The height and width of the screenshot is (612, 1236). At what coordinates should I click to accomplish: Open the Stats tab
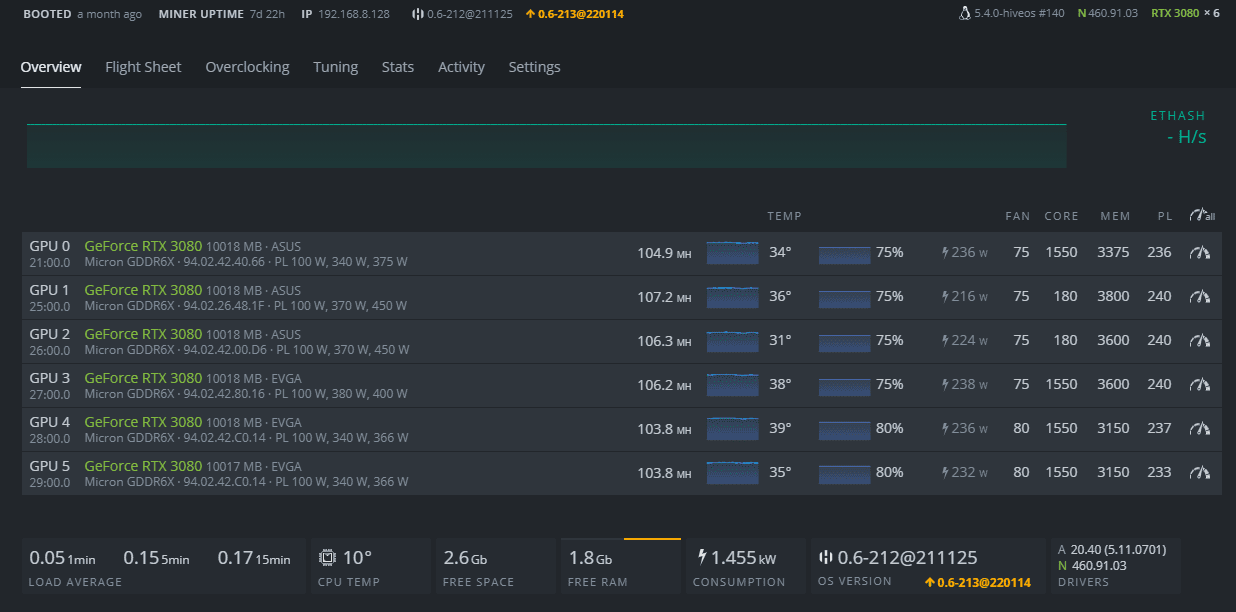click(397, 67)
